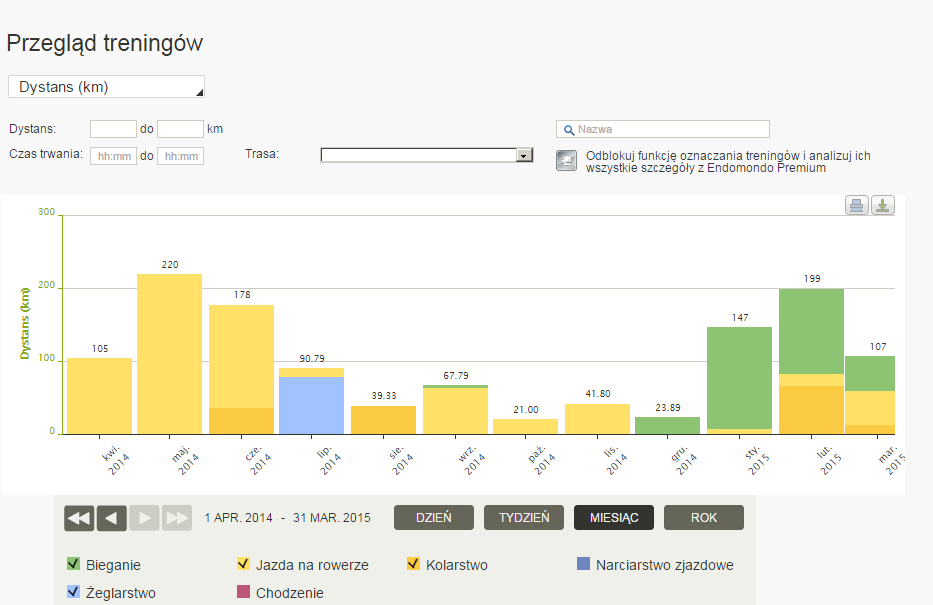933x605 pixels.
Task: Switch to DZIEŃ view
Action: (x=433, y=518)
